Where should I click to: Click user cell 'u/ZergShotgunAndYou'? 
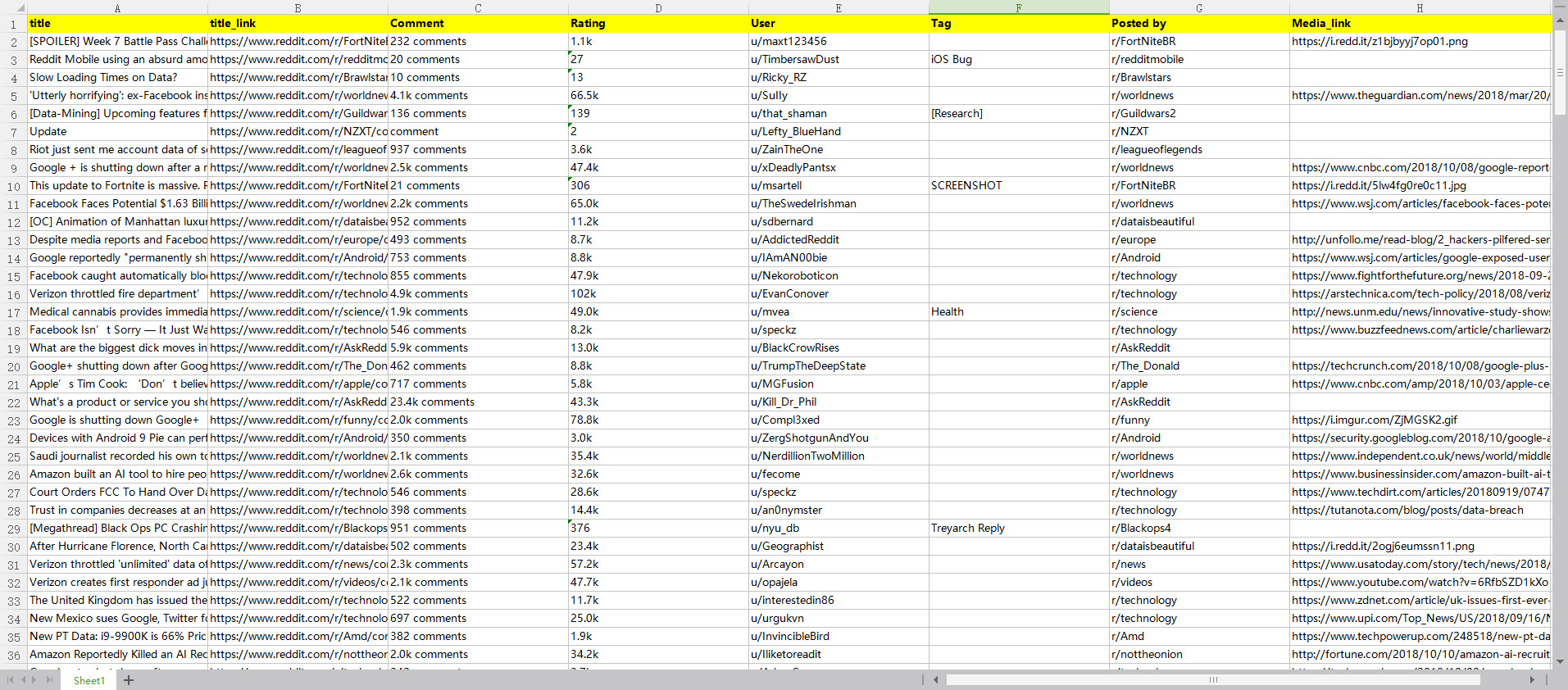[839, 438]
